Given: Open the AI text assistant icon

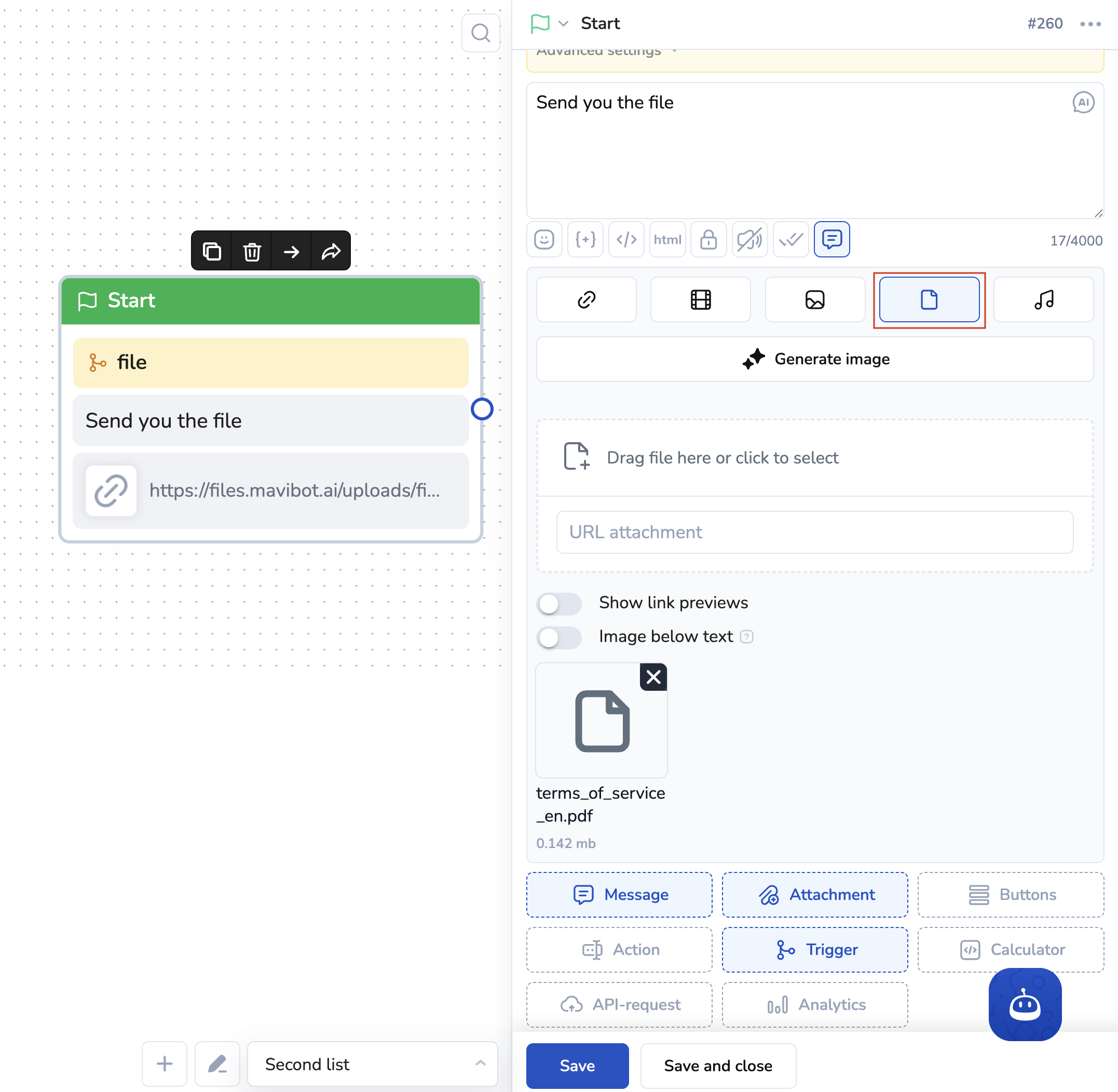Looking at the screenshot, I should coord(1083,103).
